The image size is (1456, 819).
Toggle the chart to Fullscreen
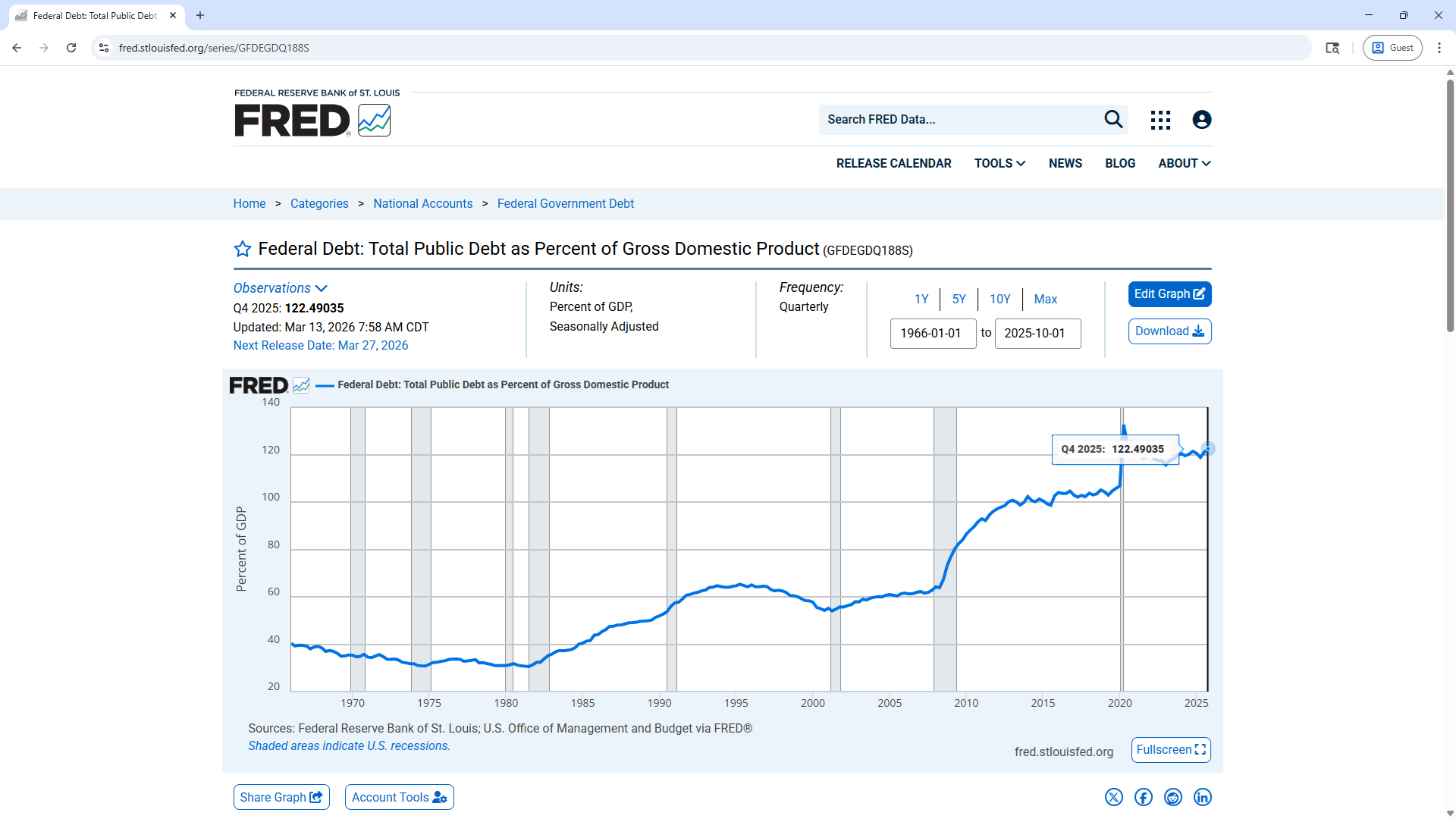[x=1170, y=750]
